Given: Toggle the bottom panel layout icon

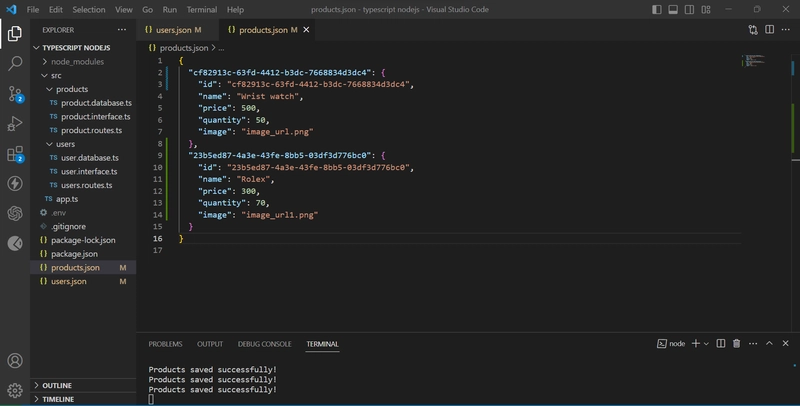Looking at the screenshot, I should pyautogui.click(x=673, y=9).
